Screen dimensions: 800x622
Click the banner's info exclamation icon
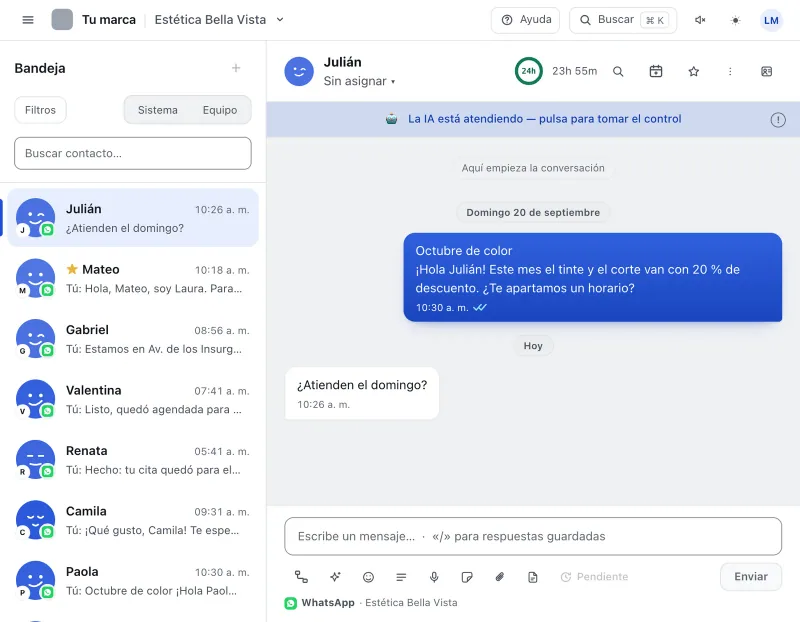pos(778,120)
